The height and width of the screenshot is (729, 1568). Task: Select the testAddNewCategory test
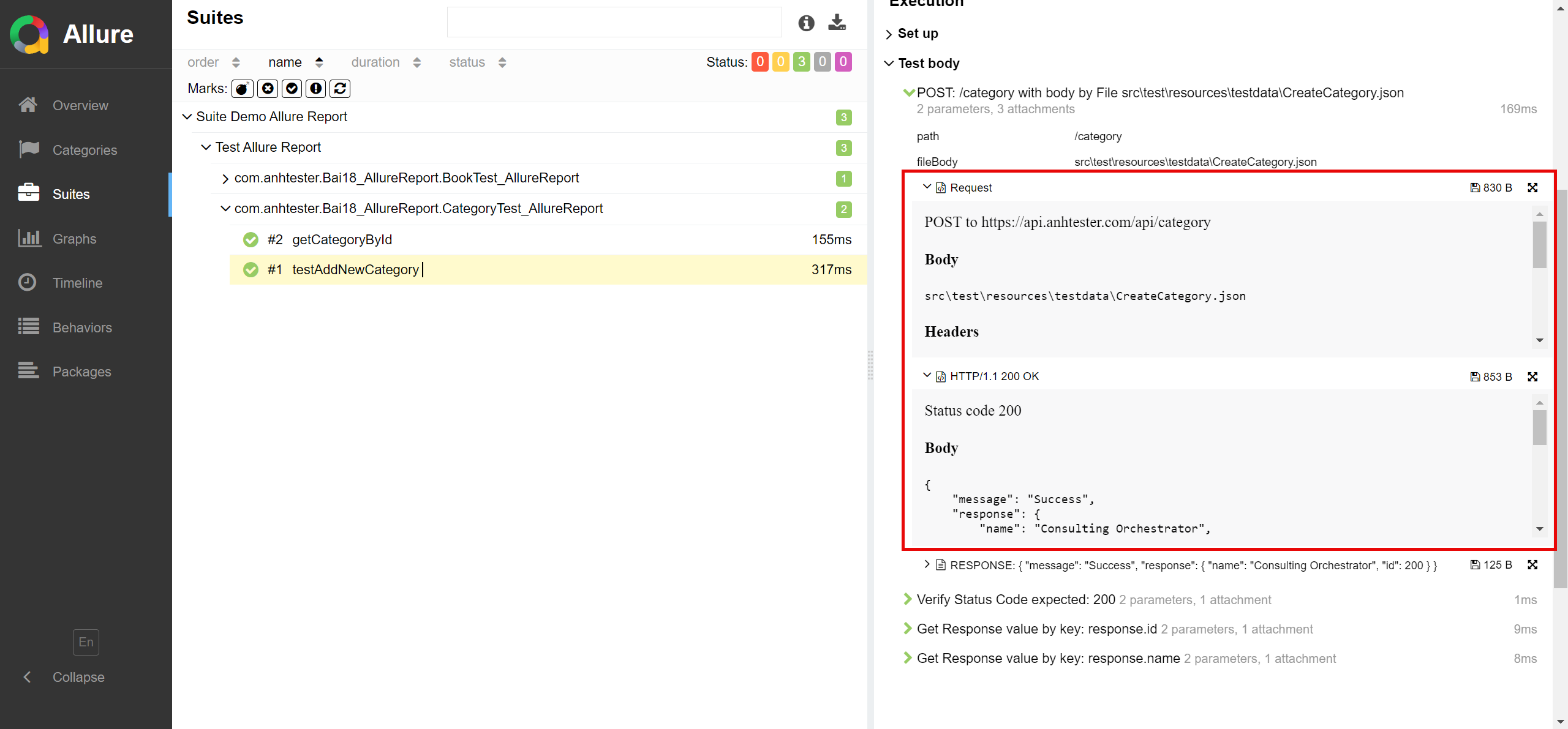[548, 270]
